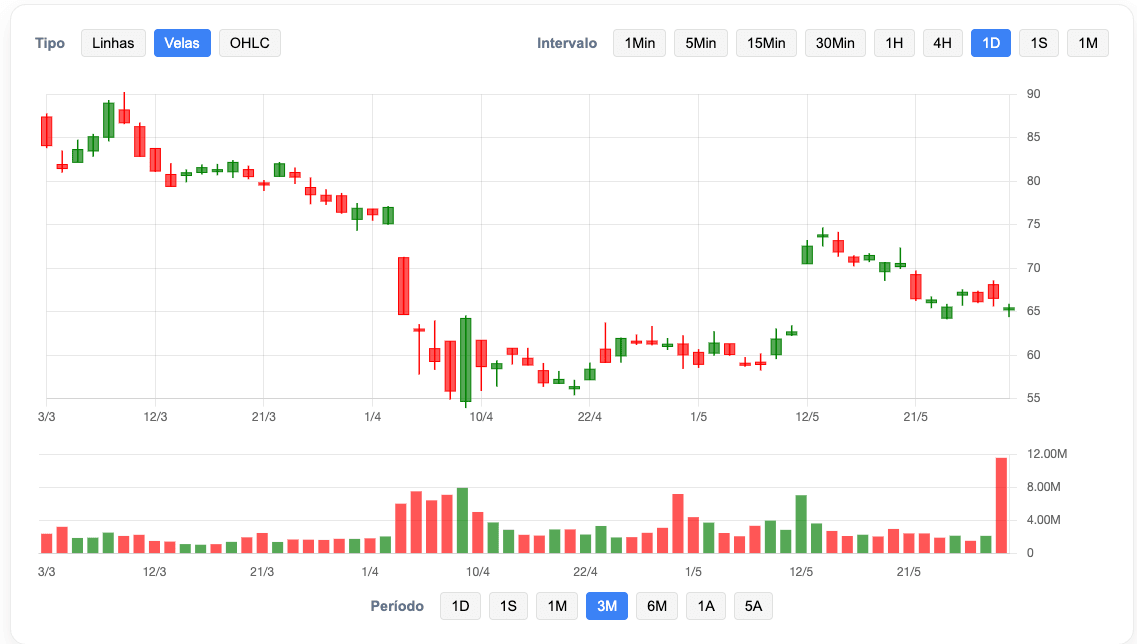Click the large green candle near 10/4
Image resolution: width=1137 pixels, height=644 pixels.
point(465,359)
